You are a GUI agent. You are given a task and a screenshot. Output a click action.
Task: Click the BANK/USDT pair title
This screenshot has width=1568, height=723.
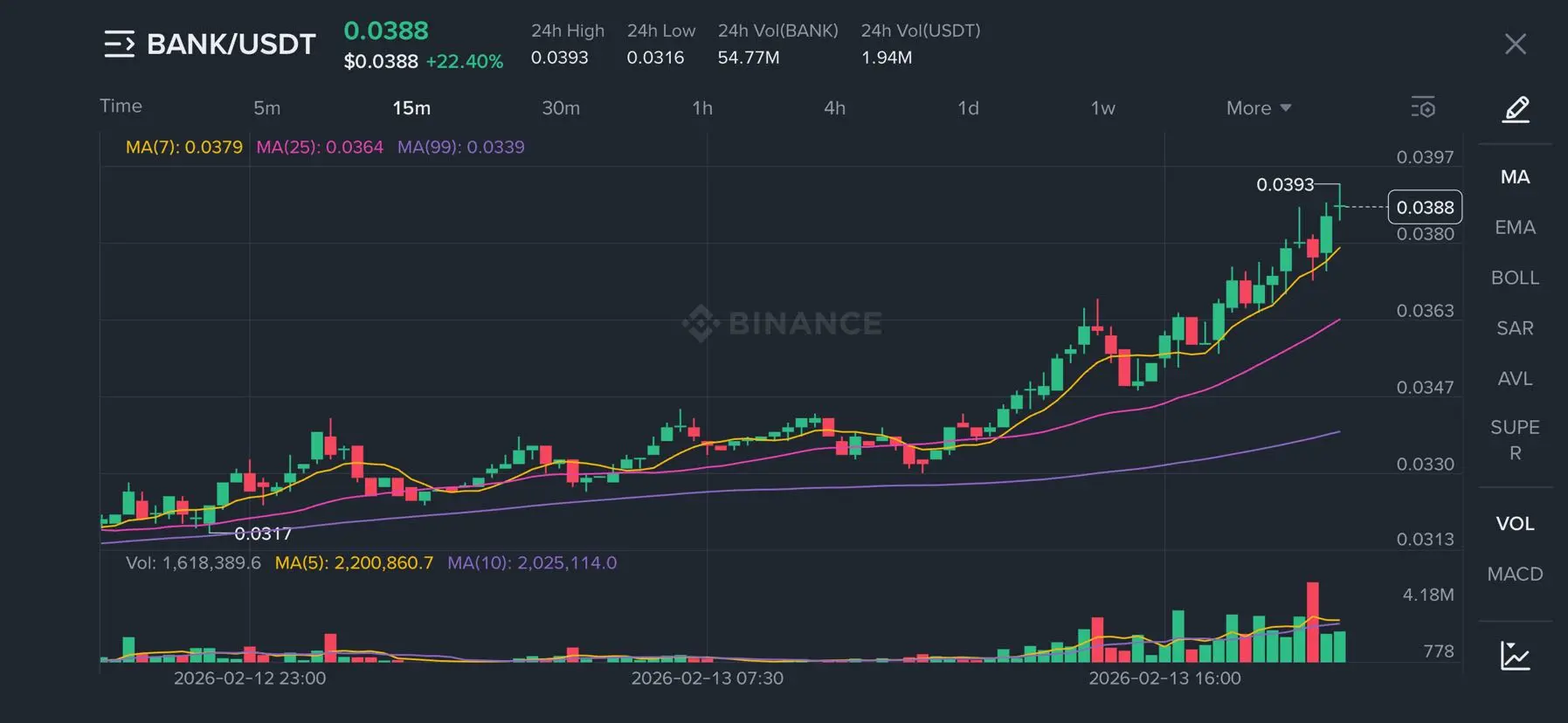point(231,44)
